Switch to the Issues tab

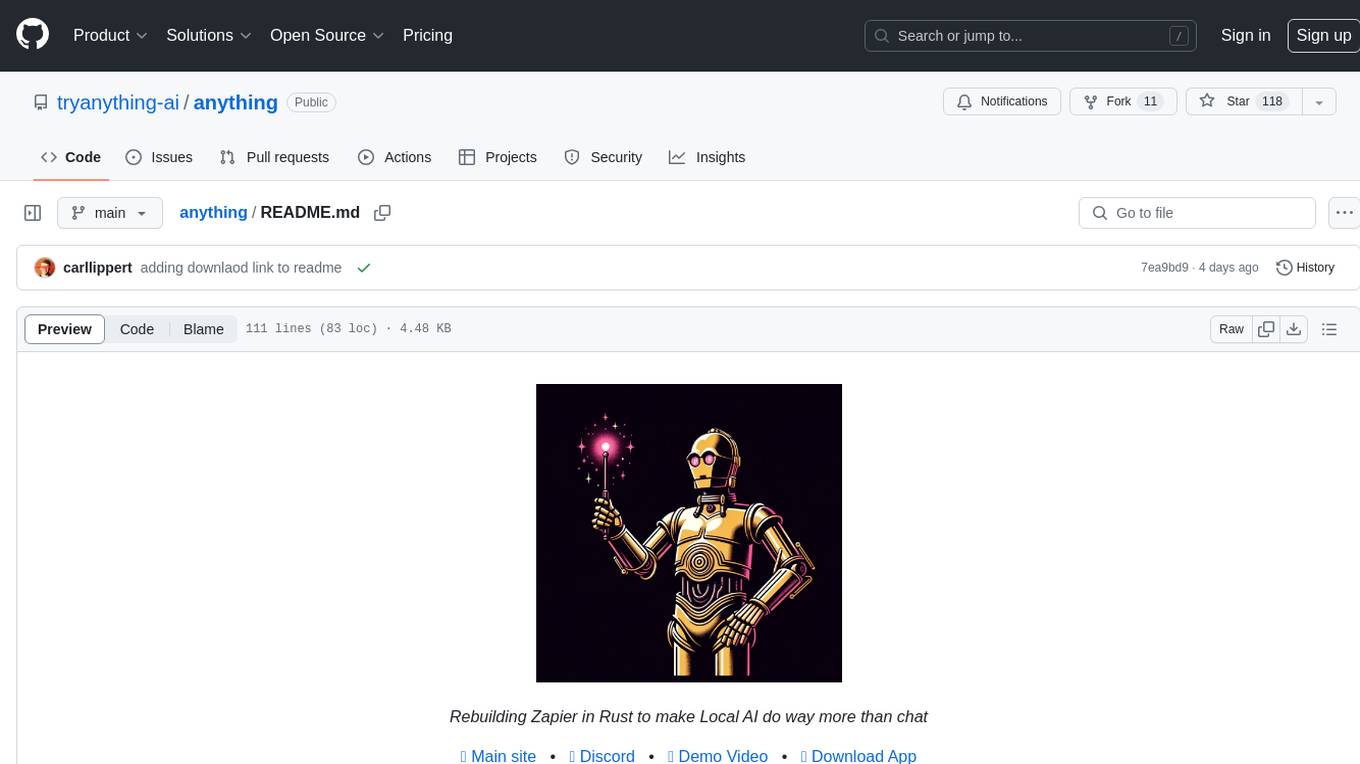point(159,157)
